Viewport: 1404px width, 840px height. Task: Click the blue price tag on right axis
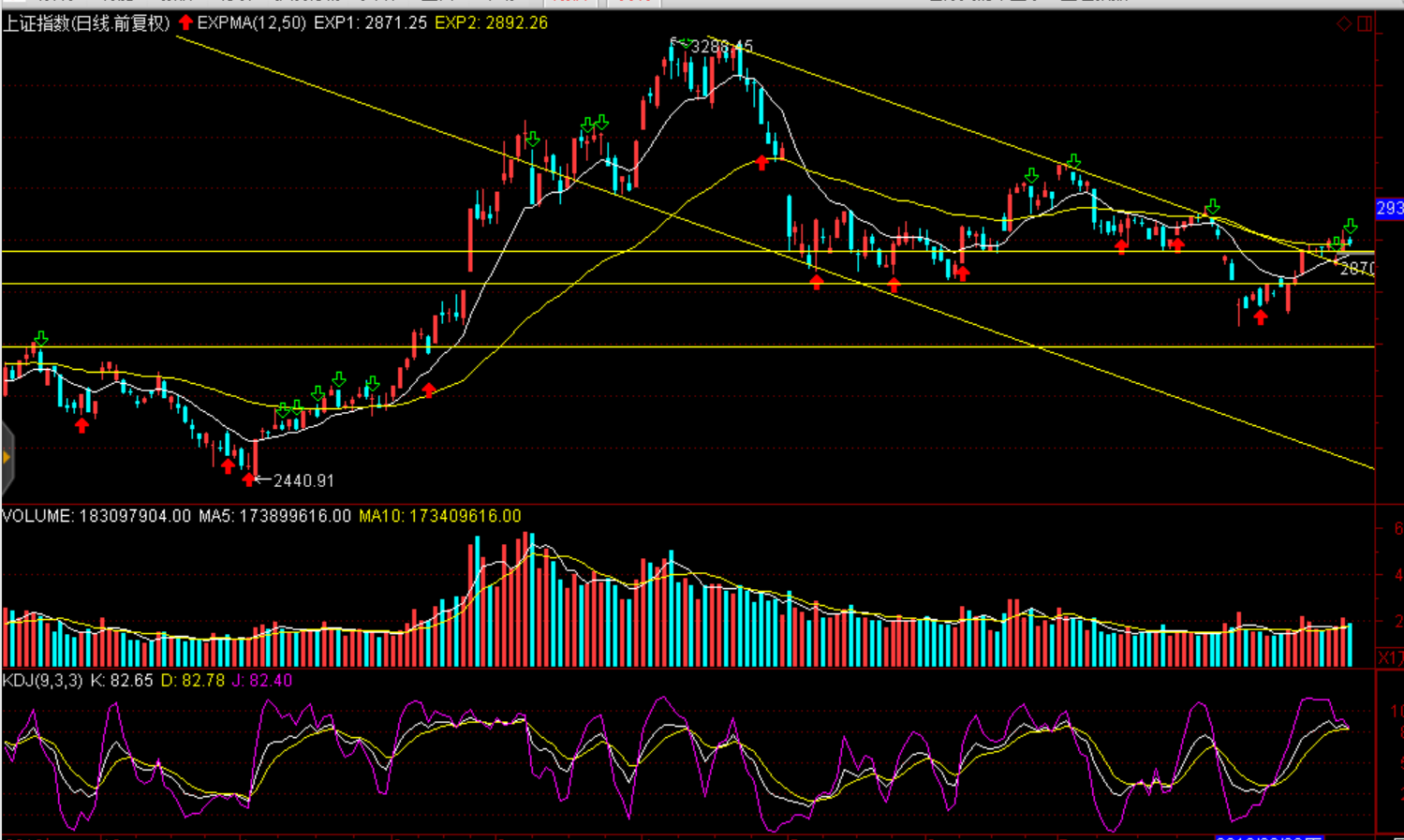1389,208
